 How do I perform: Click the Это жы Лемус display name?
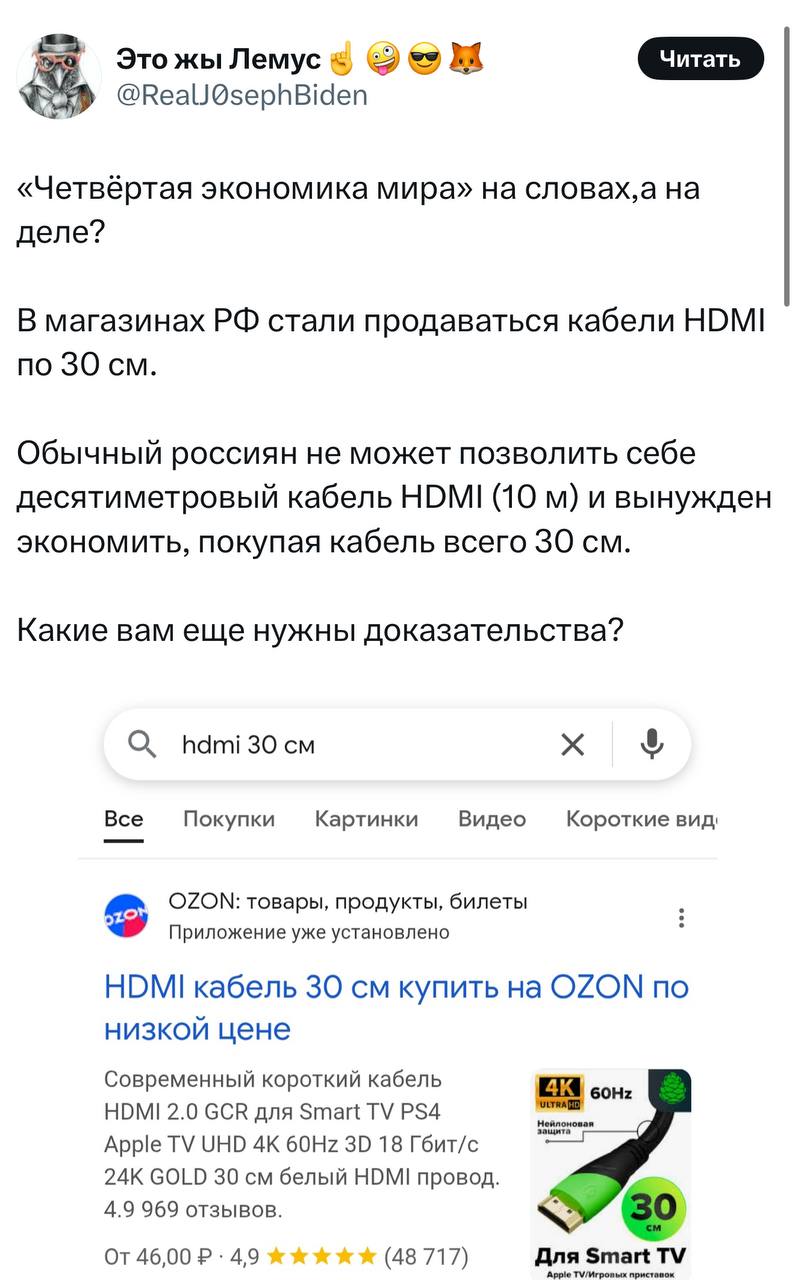(219, 60)
